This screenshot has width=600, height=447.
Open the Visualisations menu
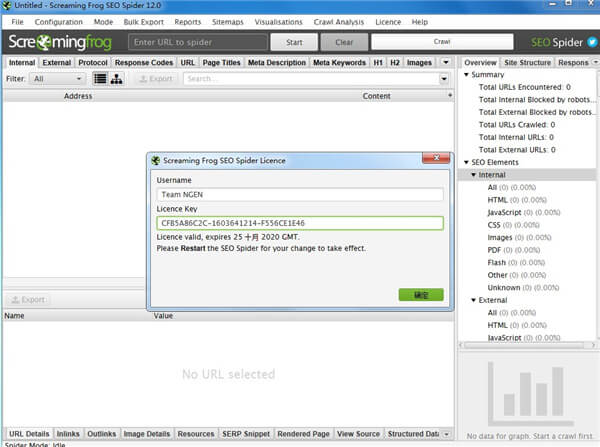(279, 22)
